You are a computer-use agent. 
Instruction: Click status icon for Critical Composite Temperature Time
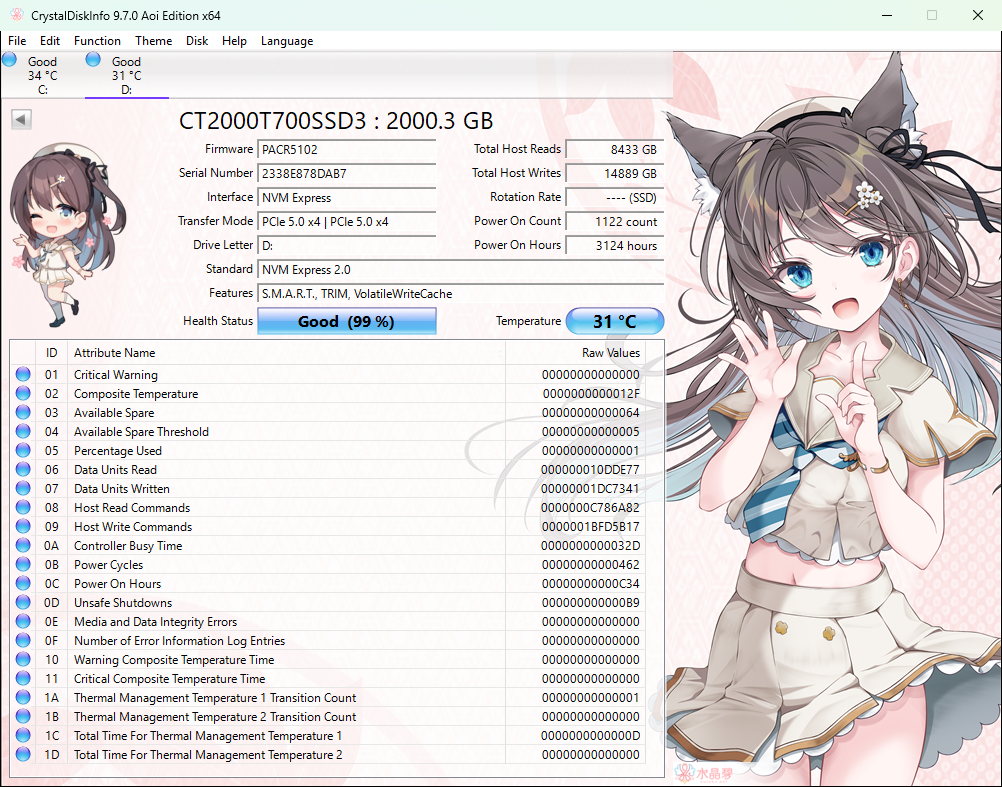pos(23,678)
